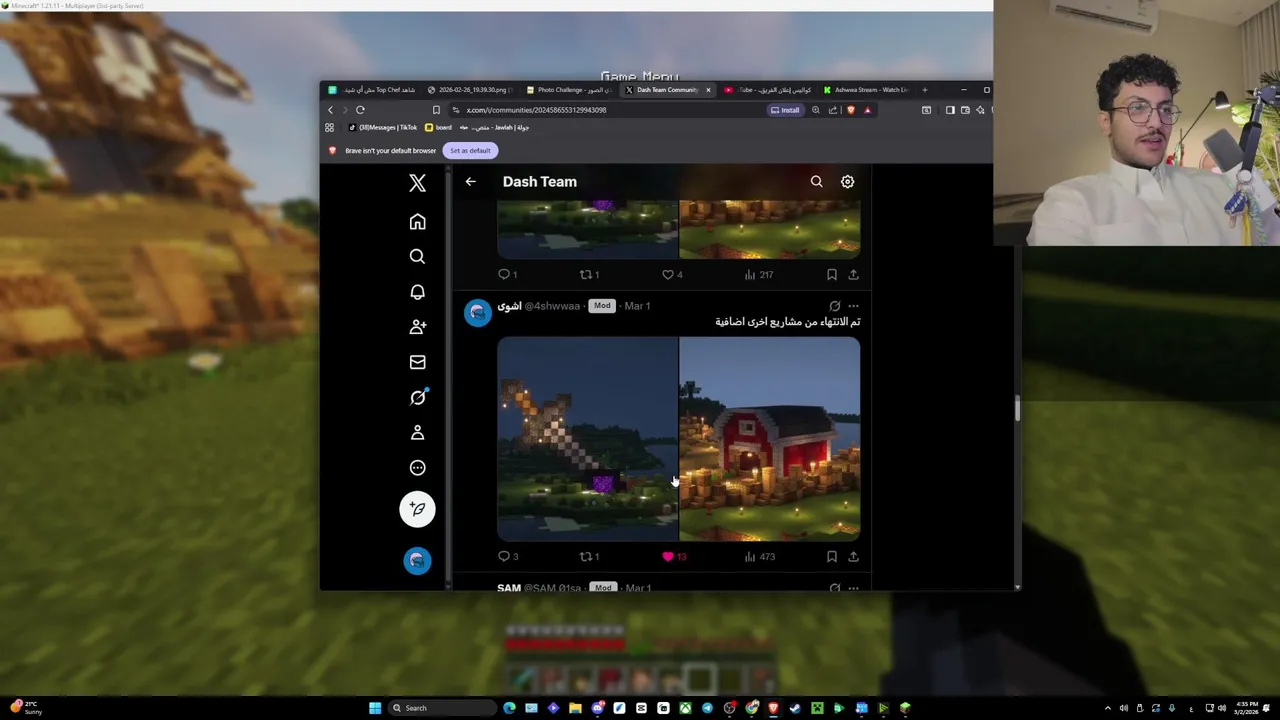Image resolution: width=1280 pixels, height=720 pixels.
Task: Switch to Photo Challenge browser tab
Action: coord(569,90)
